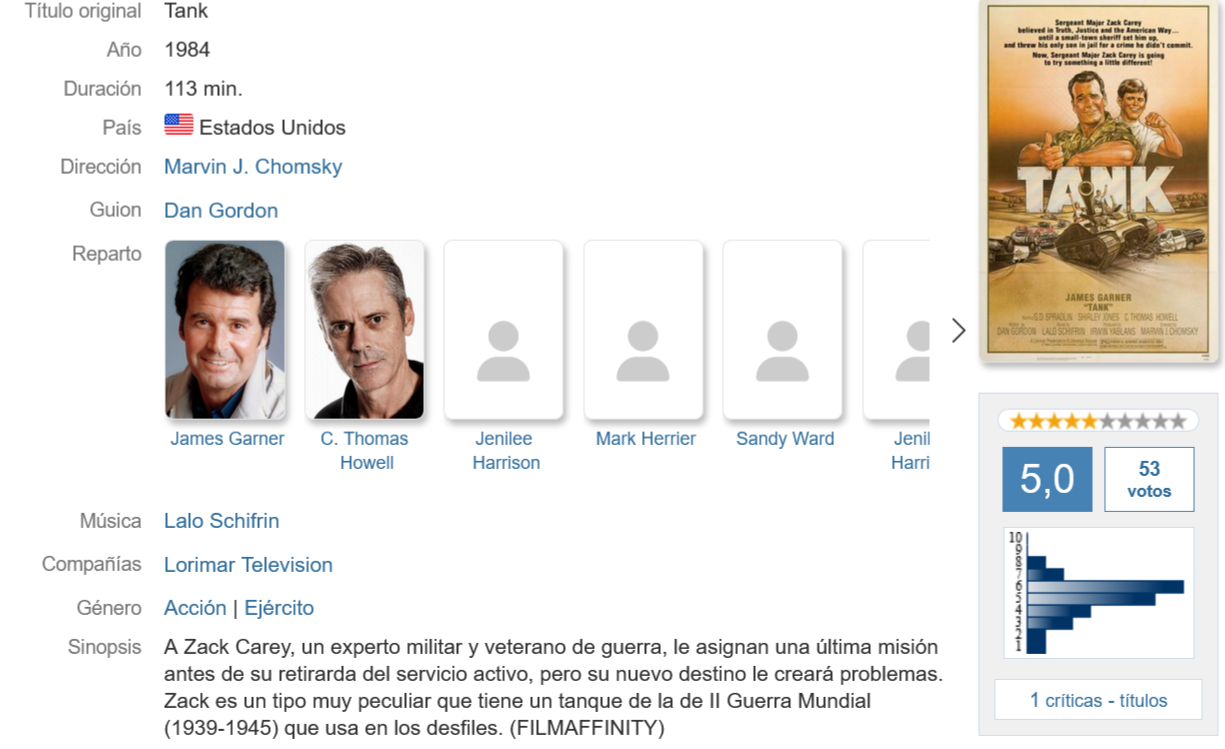This screenshot has height=749, width=1225.
Task: Select the Acción genre link
Action: pyautogui.click(x=195, y=608)
